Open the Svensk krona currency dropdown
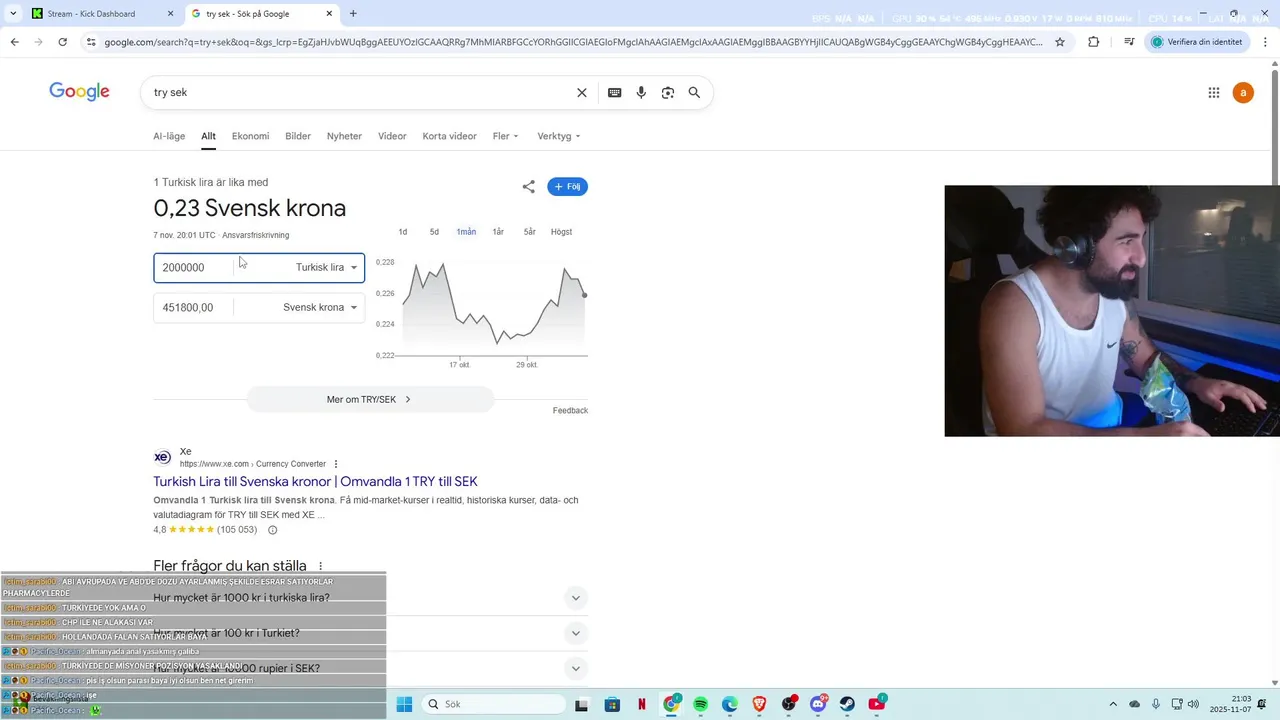 pos(320,307)
